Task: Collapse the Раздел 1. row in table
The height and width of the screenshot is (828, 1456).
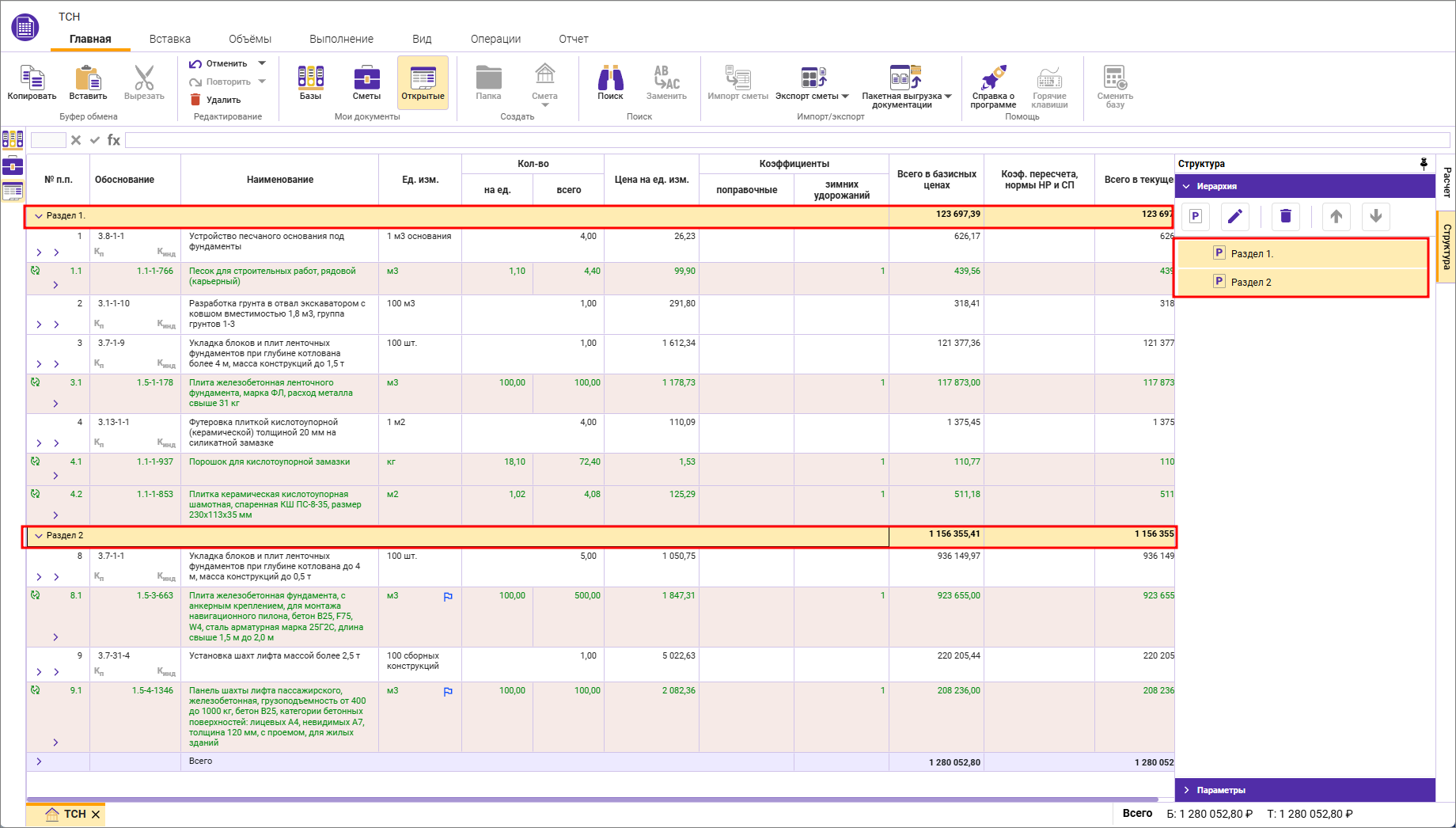Action: (38, 216)
